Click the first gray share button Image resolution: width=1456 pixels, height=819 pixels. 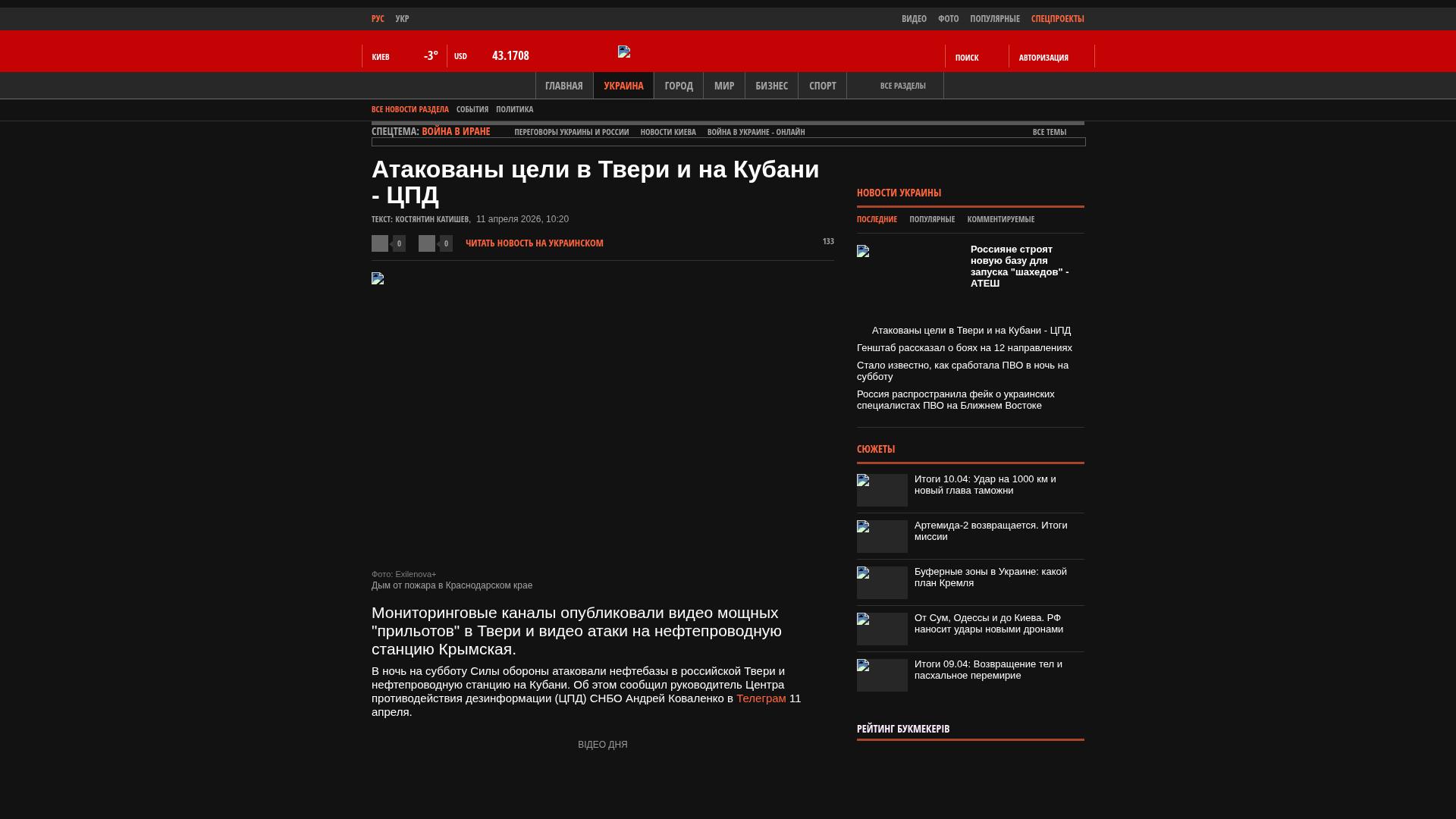coord(380,243)
